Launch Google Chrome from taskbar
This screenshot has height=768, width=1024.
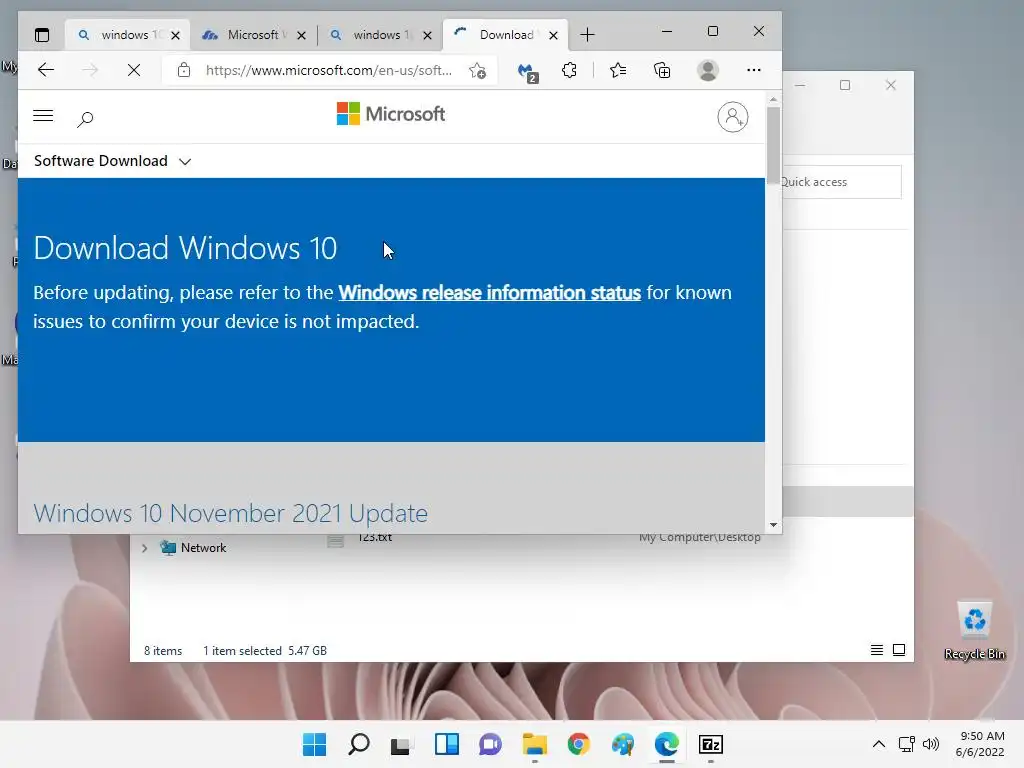pos(579,744)
